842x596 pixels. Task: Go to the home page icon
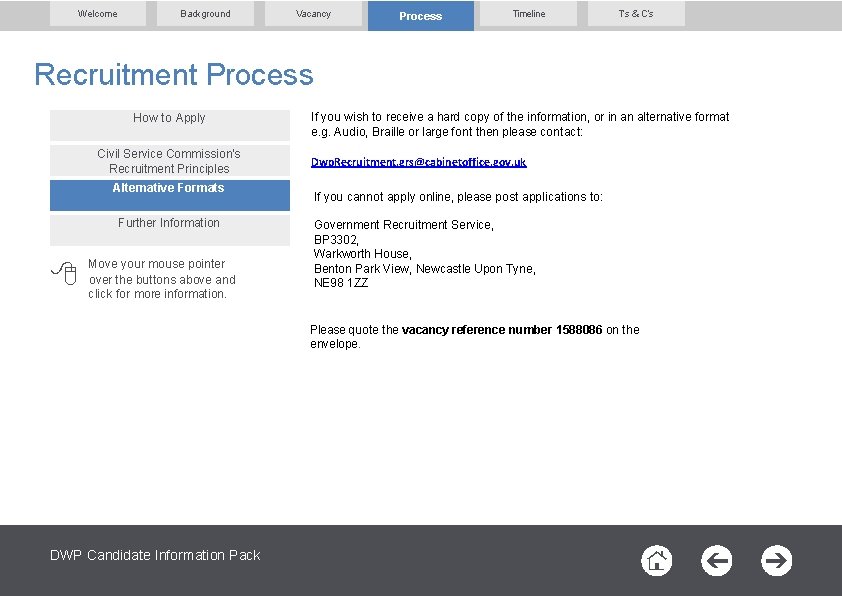[656, 561]
